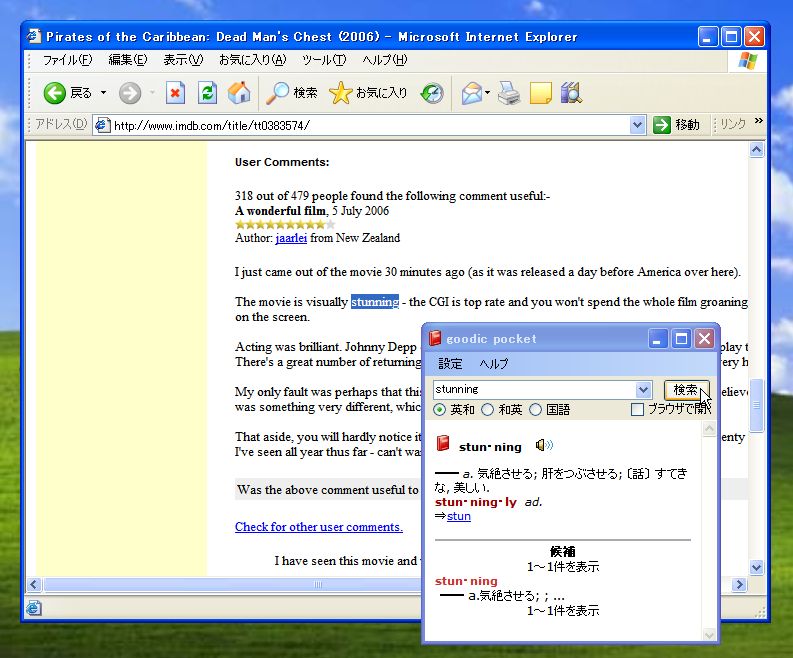This screenshot has width=793, height=658.
Task: Open the Search (検索) magnifier toolbar button
Action: [292, 93]
